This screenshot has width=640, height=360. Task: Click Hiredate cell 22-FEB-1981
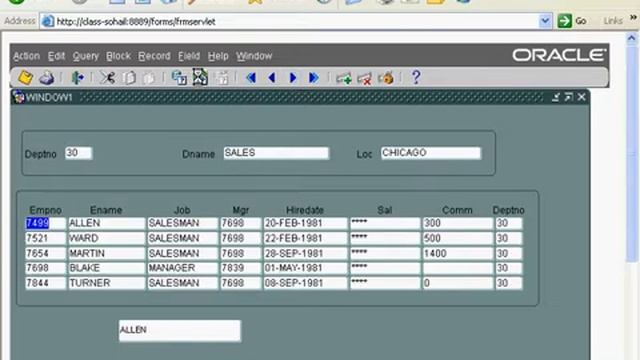tap(305, 238)
